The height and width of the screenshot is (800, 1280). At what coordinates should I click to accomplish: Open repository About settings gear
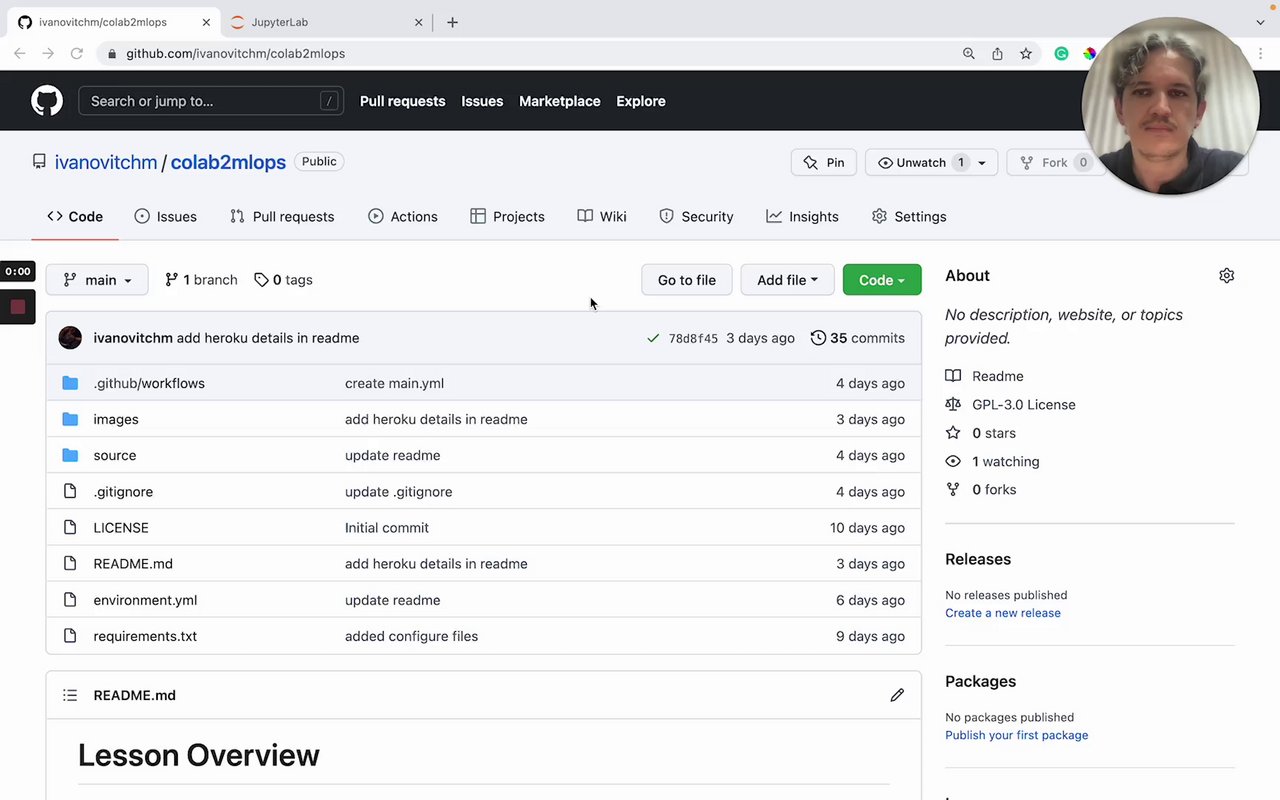coord(1226,276)
